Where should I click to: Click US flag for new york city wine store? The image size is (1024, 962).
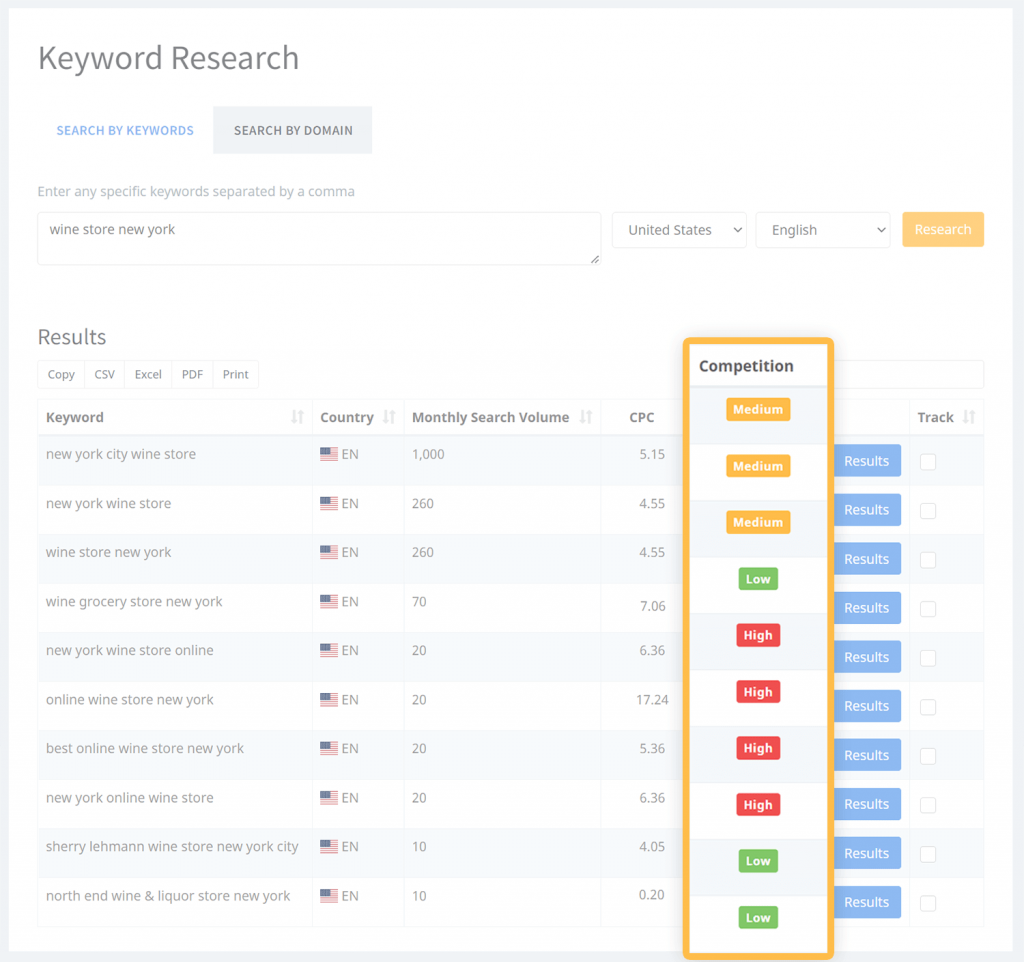(x=329, y=454)
